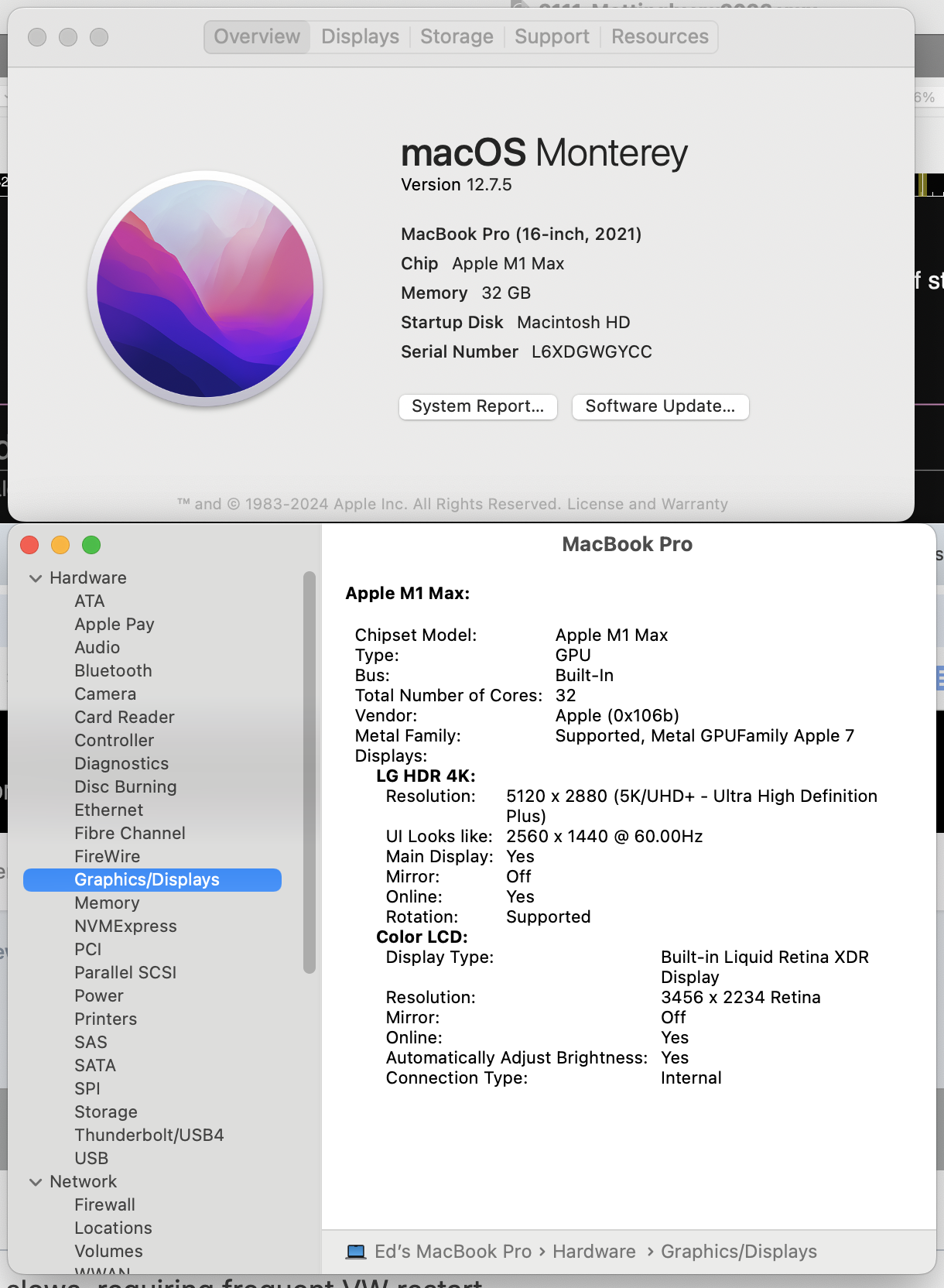
Task: Select the Support tab
Action: (552, 36)
